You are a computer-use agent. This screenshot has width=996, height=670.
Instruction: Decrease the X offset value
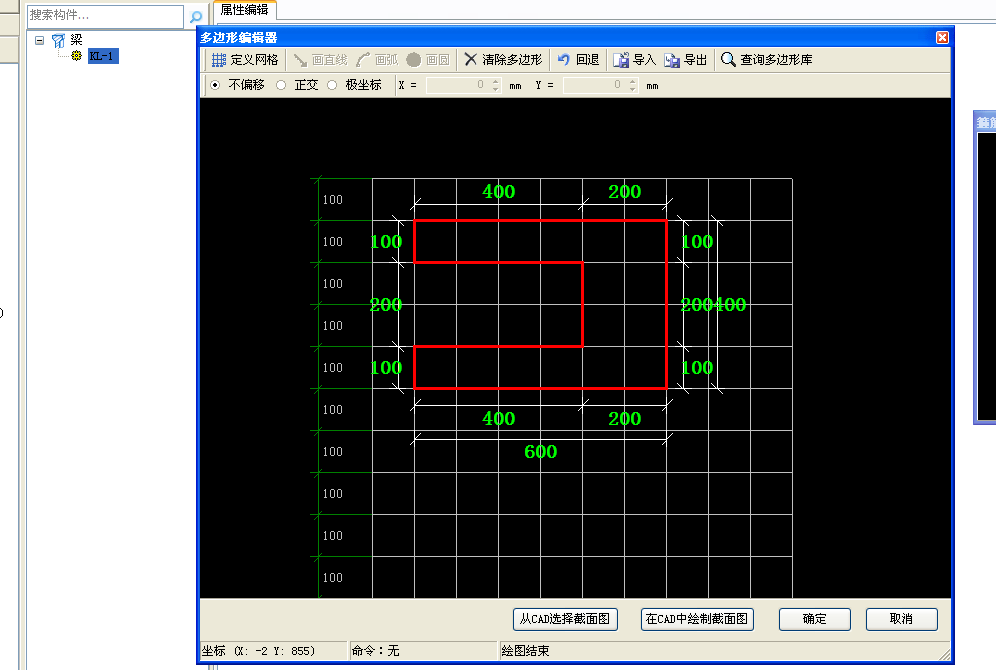tap(495, 89)
